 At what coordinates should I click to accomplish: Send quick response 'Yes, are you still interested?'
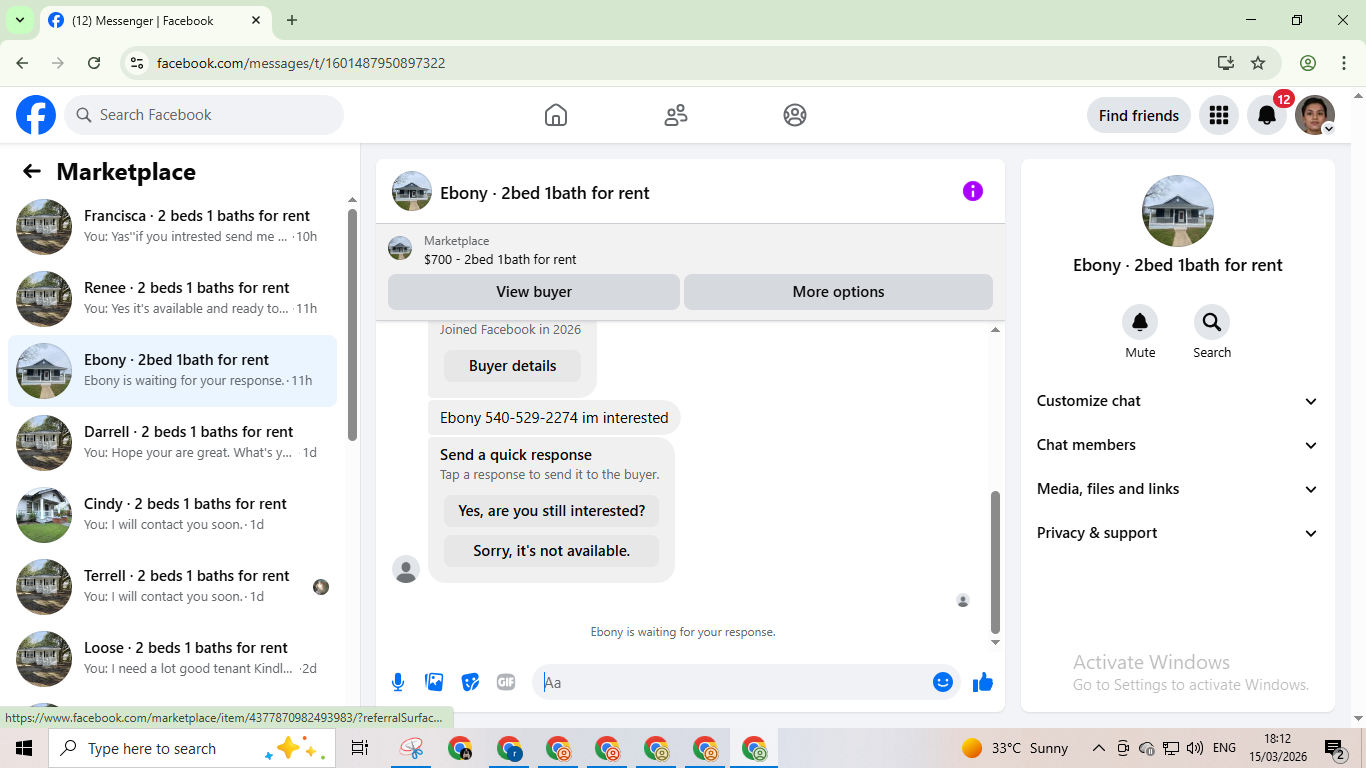coord(551,511)
